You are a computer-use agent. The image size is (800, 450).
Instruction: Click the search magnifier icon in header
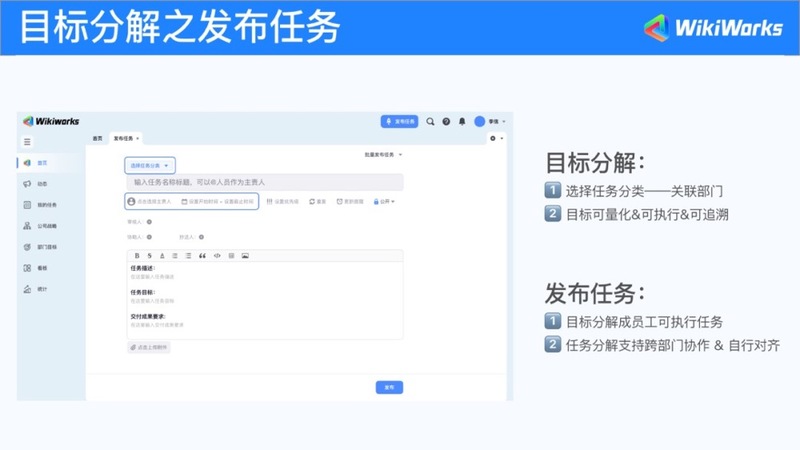click(431, 121)
